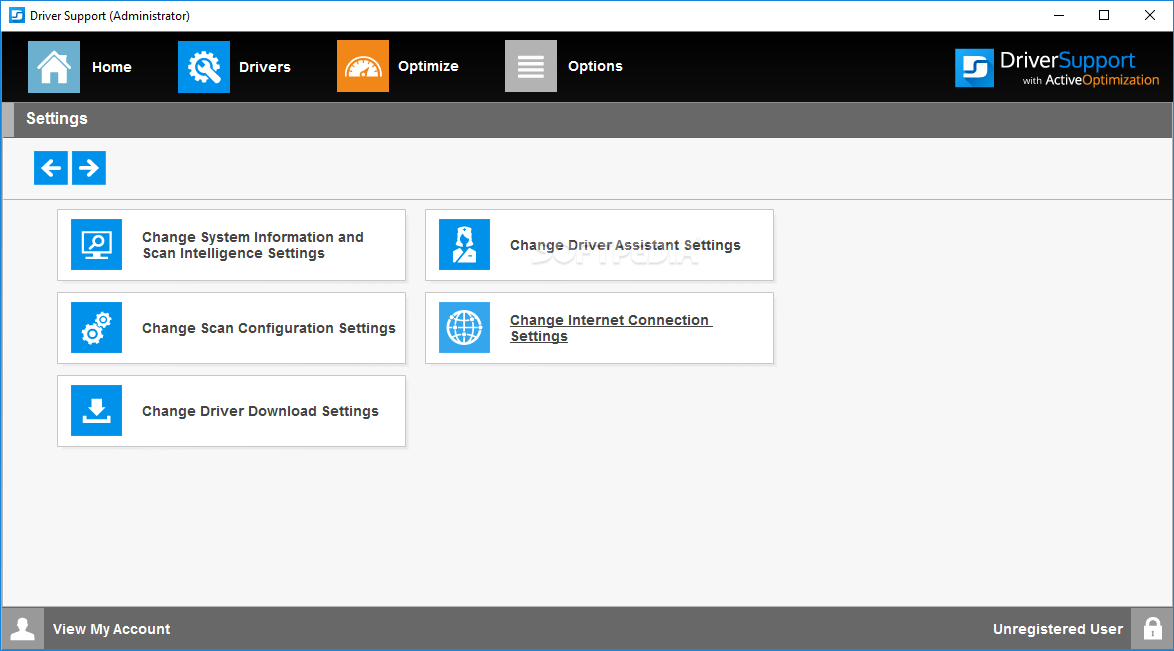Switch to the Optimize tab label
1174x651 pixels.
pyautogui.click(x=428, y=66)
